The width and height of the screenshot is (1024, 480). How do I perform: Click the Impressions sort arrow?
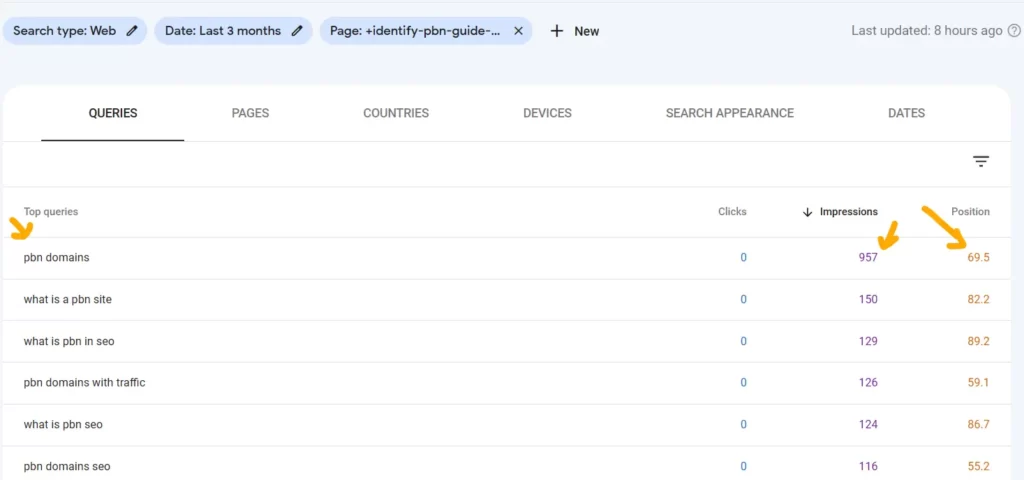coord(807,212)
